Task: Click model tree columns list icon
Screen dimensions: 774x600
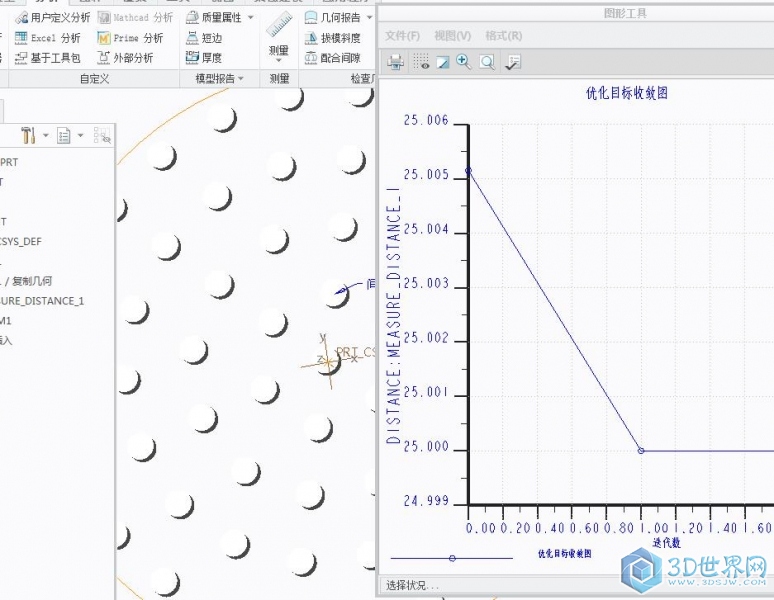Action: click(64, 135)
